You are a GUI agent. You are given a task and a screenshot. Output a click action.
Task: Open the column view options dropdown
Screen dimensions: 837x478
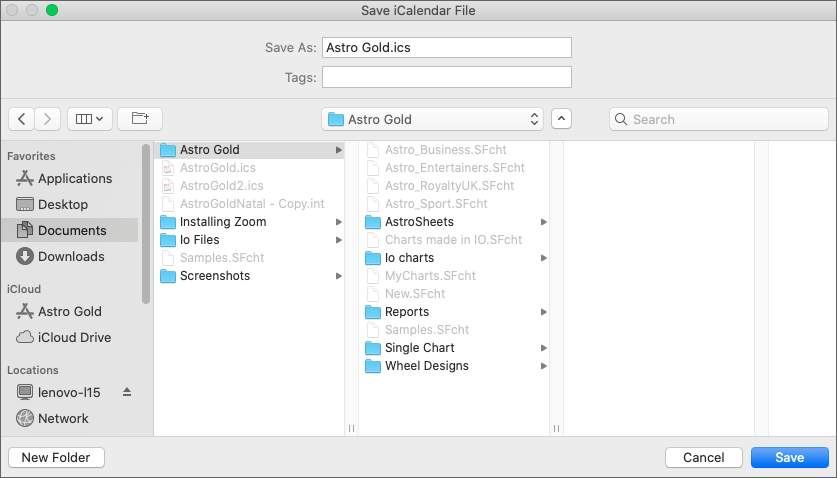click(x=90, y=119)
